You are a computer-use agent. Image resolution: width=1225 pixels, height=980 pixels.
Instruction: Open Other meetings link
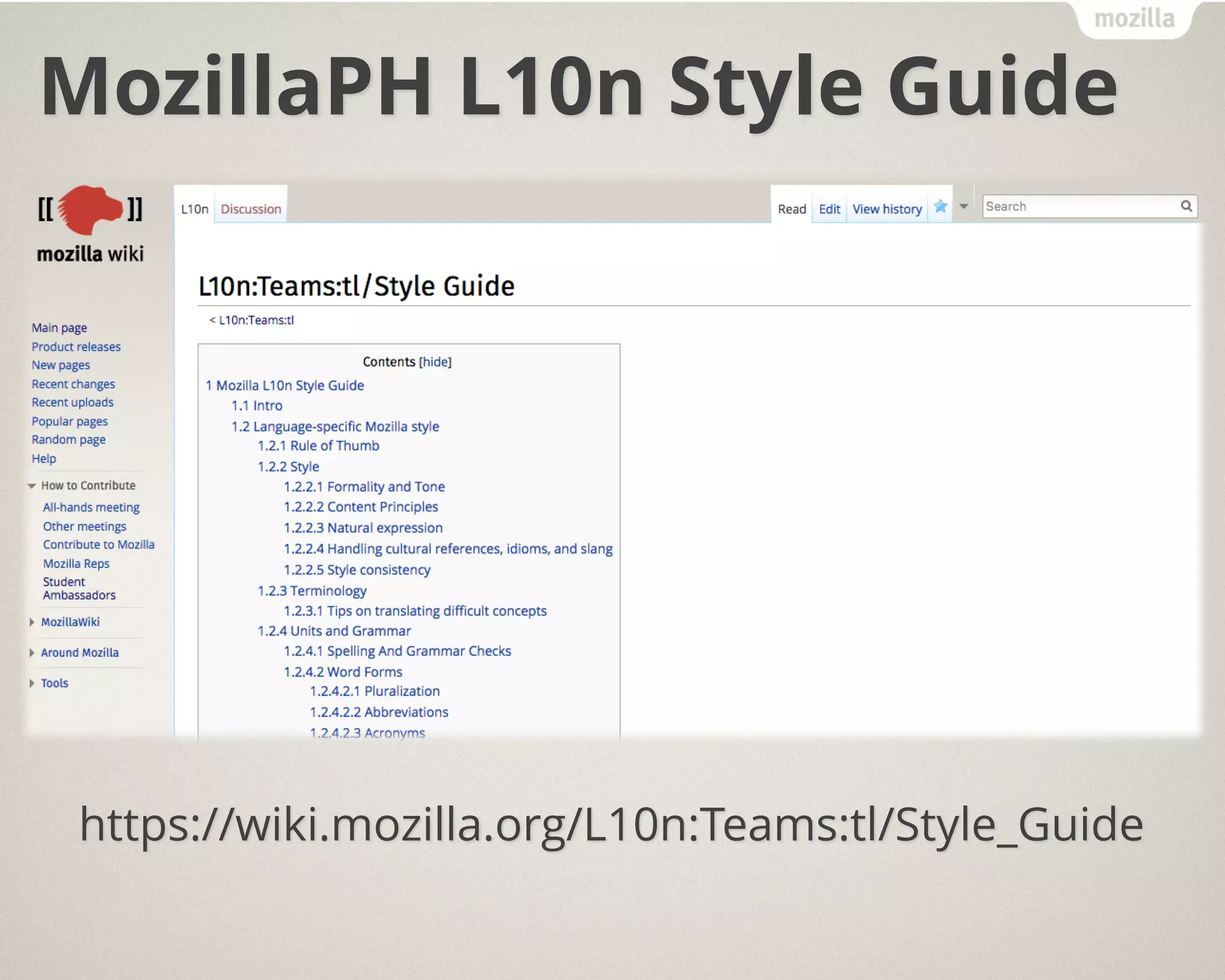click(x=84, y=526)
